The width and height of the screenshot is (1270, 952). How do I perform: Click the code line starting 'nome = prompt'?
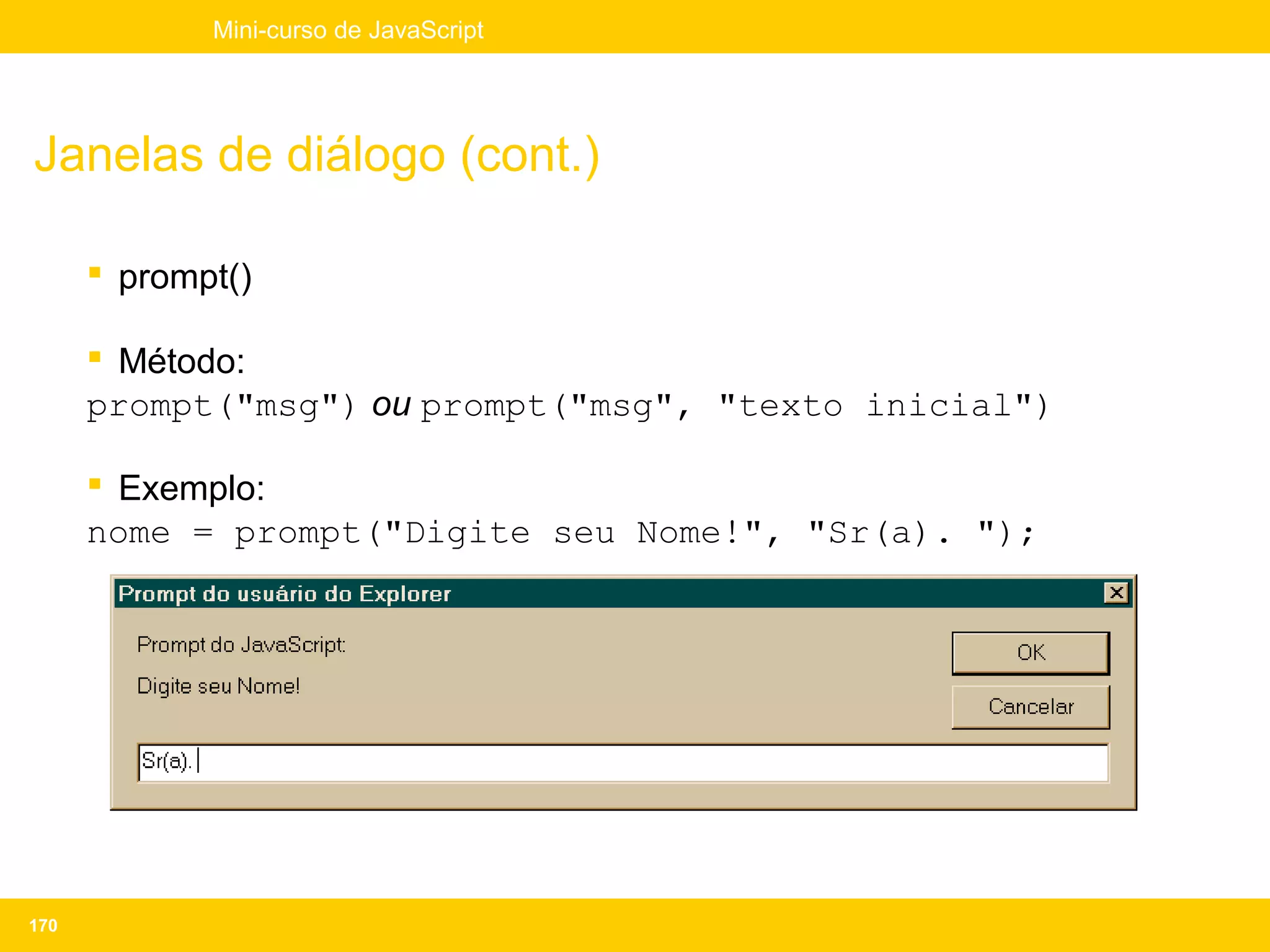(561, 534)
